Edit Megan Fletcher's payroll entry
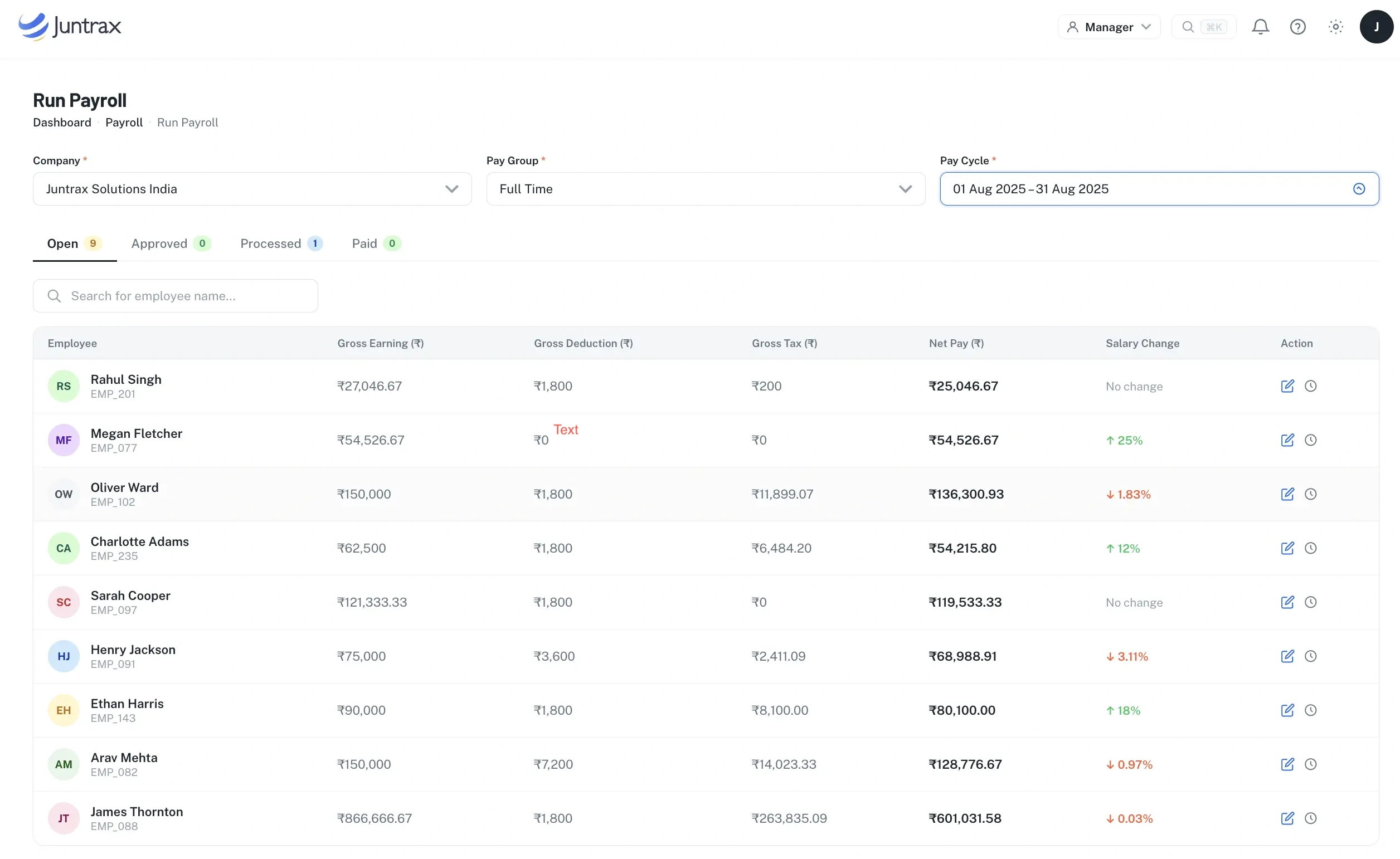Viewport: 1400px width, 859px height. coord(1287,440)
